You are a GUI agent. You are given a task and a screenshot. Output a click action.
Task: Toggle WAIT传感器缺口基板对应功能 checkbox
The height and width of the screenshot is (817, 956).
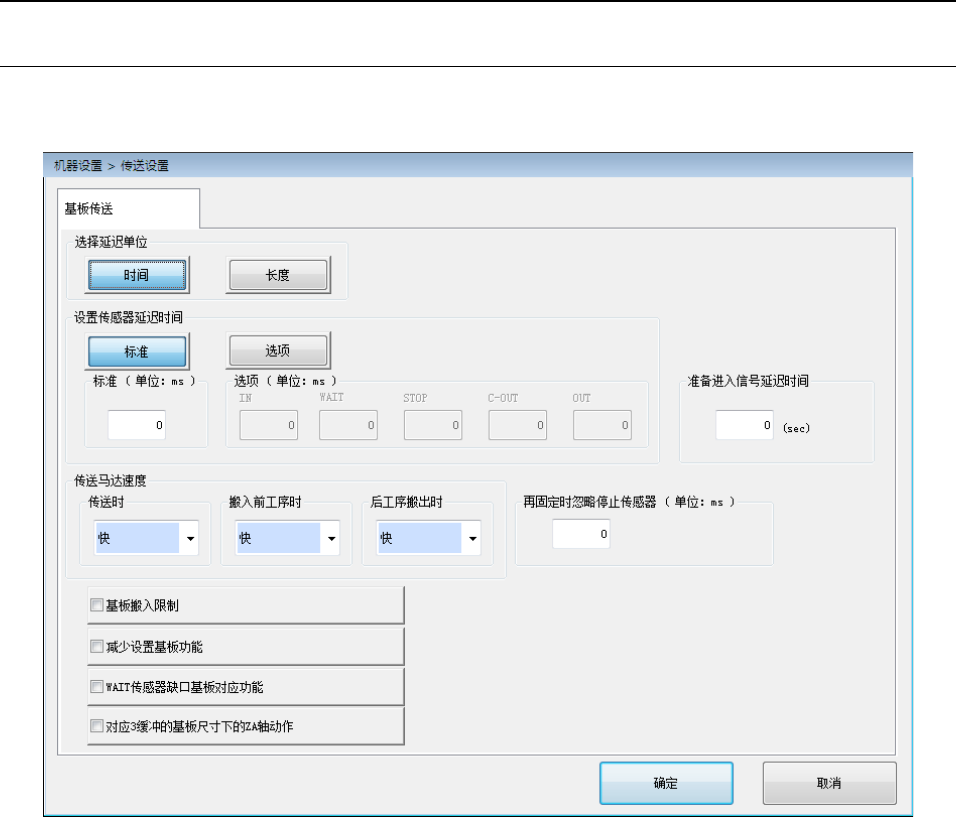(96, 687)
